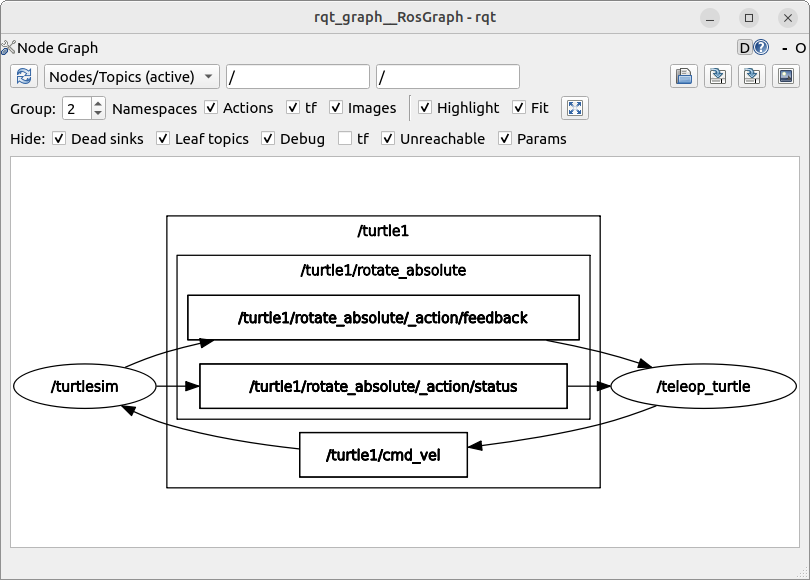Enable the unchecked tf checkbox in Hide row
This screenshot has height=580, width=810.
click(345, 139)
